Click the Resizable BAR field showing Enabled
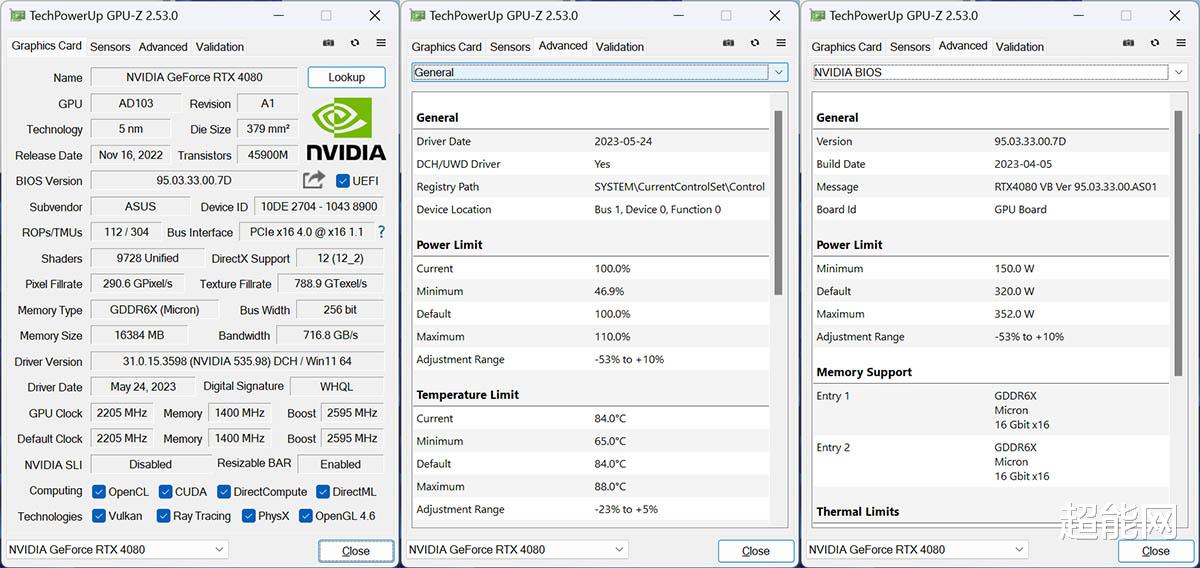The image size is (1200, 568). pyautogui.click(x=340, y=464)
